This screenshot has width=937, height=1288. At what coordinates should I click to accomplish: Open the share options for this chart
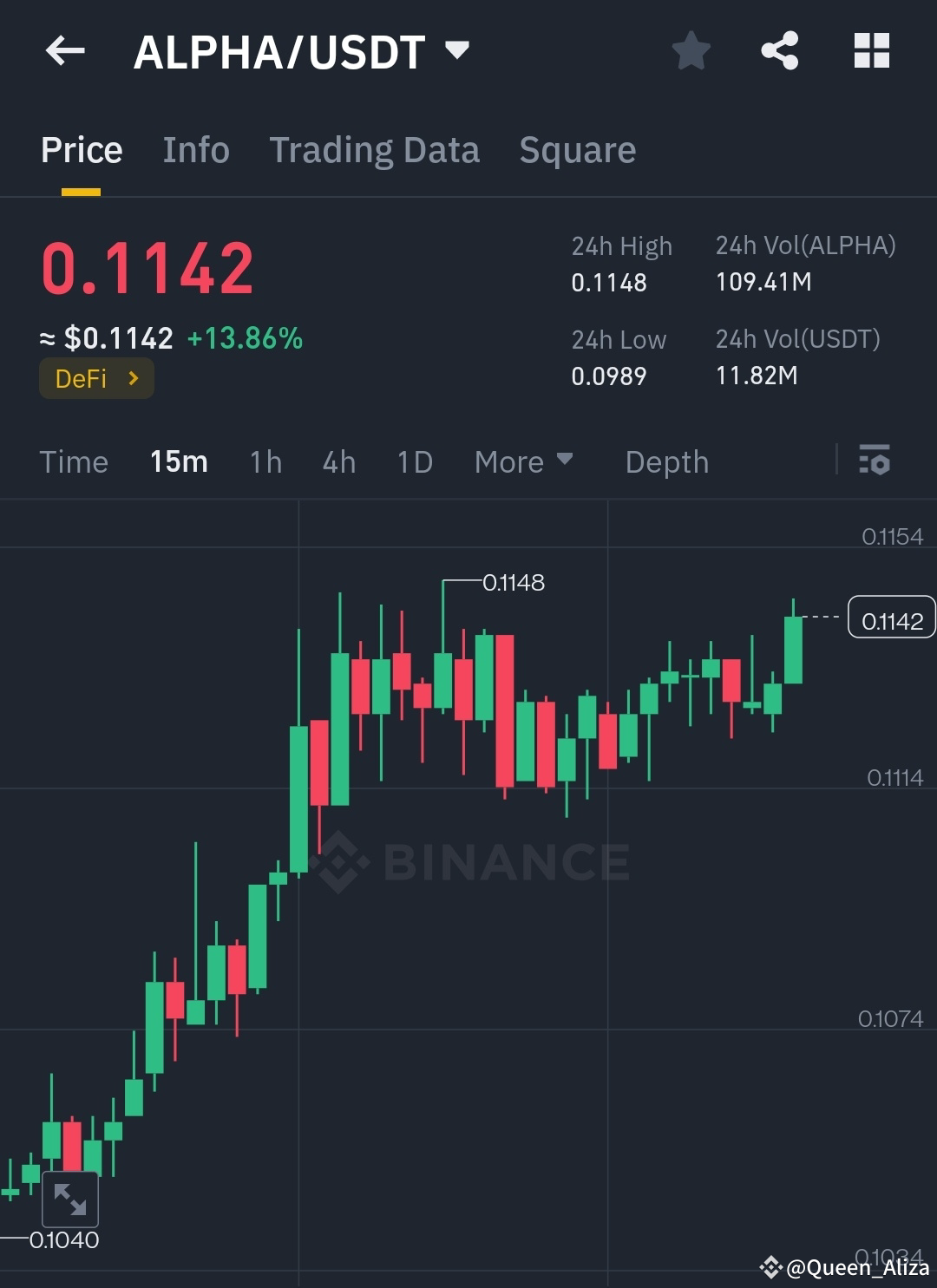pos(780,50)
